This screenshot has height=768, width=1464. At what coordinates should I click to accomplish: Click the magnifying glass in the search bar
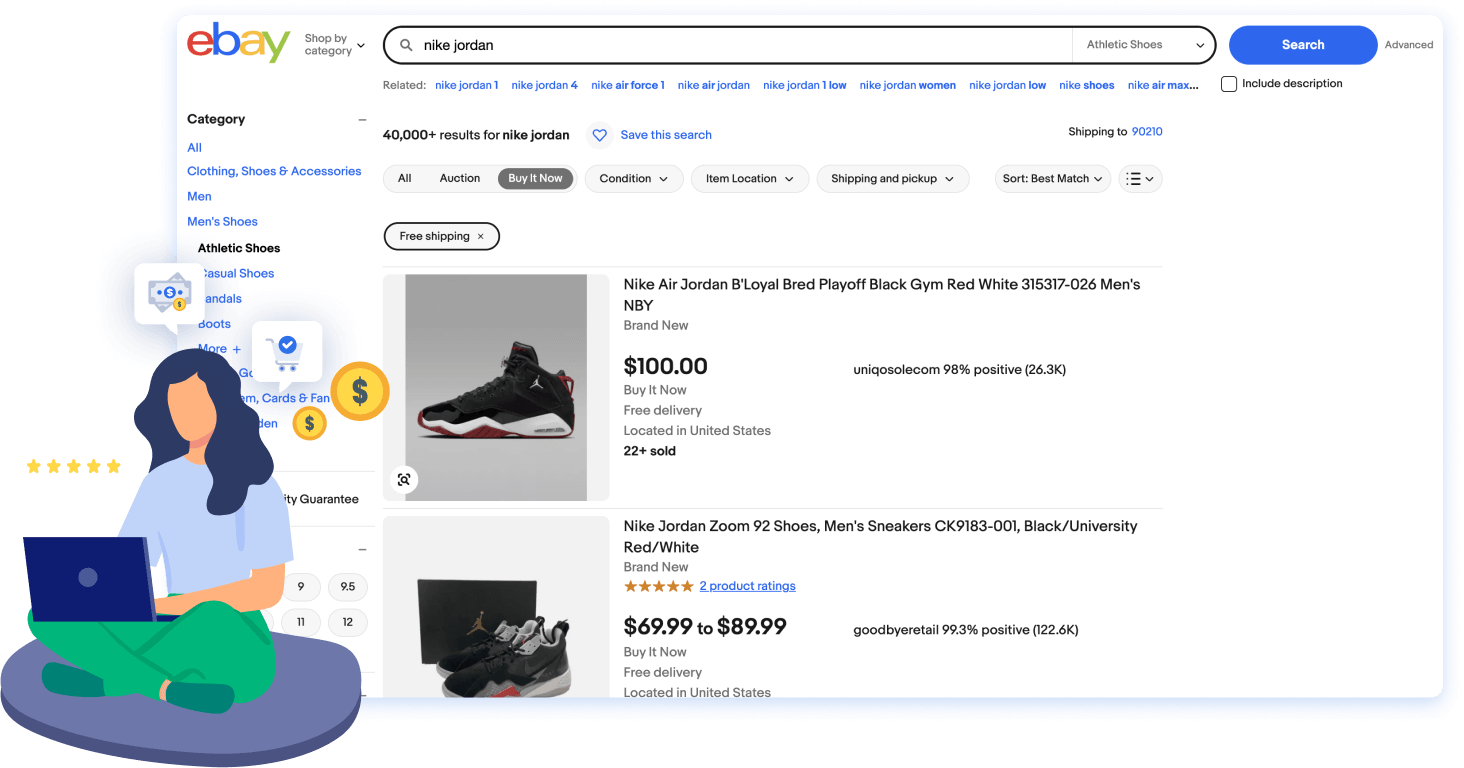point(405,45)
